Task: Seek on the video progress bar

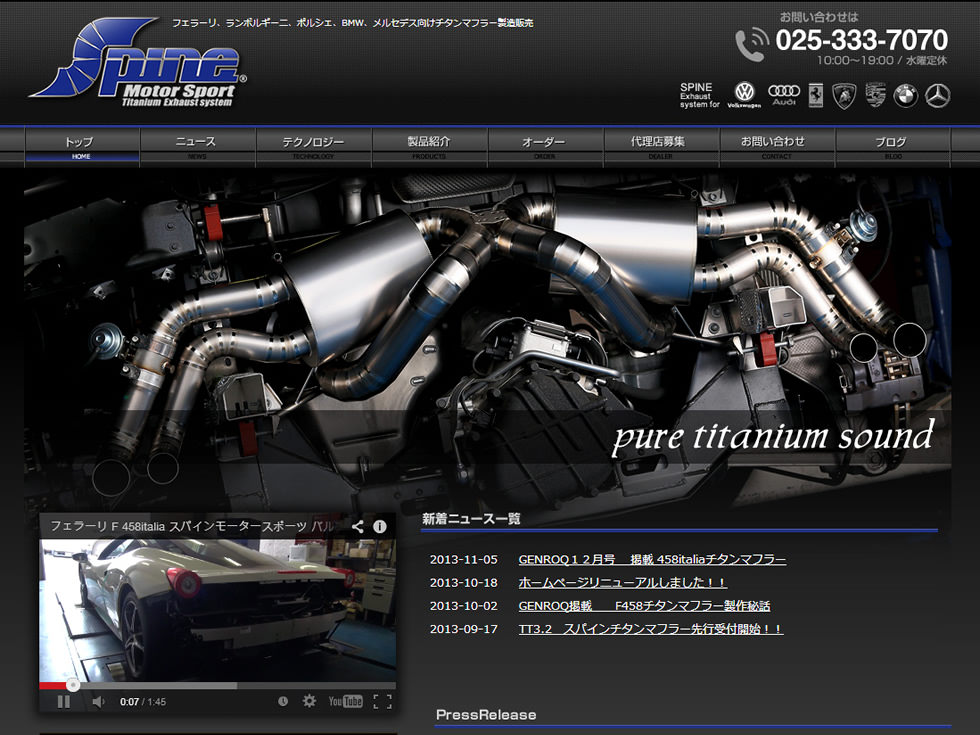Action: pyautogui.click(x=218, y=686)
